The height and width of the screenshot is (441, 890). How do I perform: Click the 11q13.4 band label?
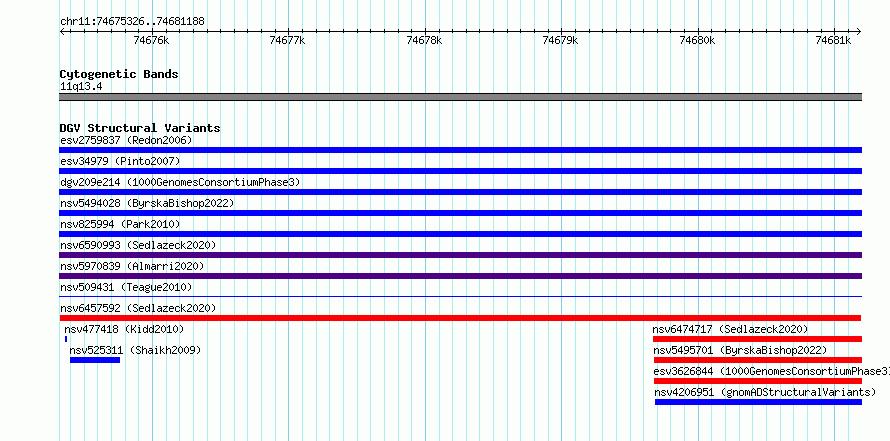tap(81, 87)
